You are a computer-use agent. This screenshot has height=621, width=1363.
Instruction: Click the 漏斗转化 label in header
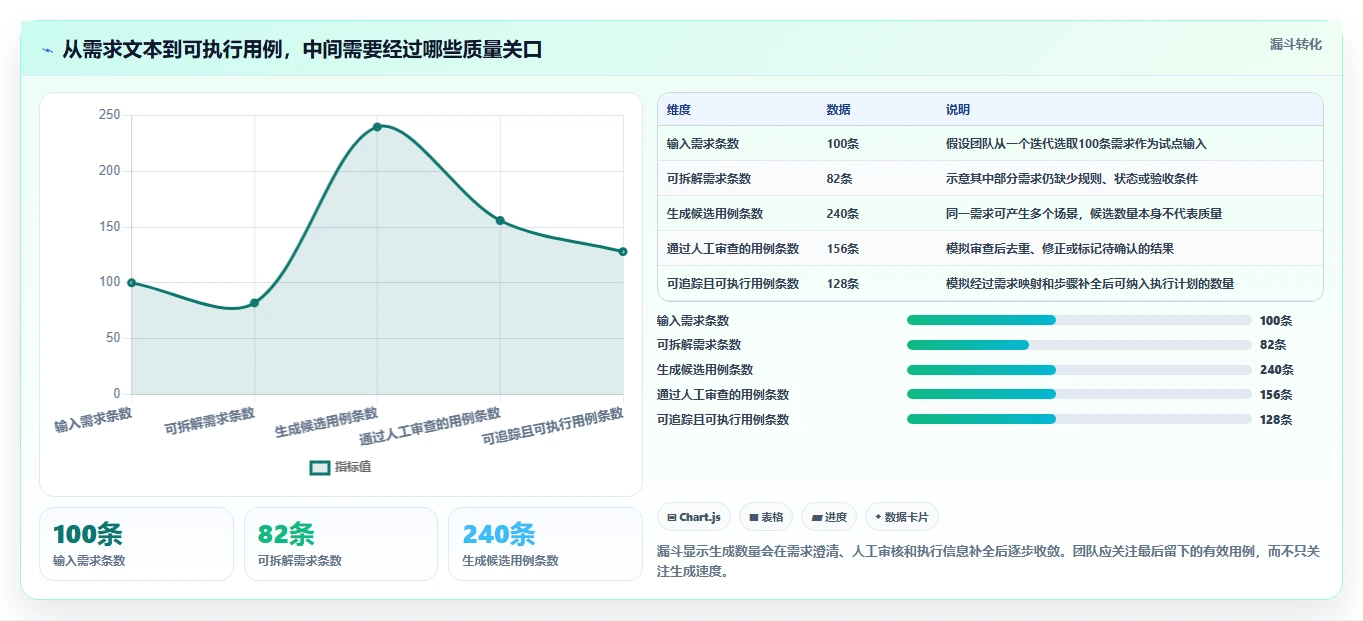pos(1296,45)
